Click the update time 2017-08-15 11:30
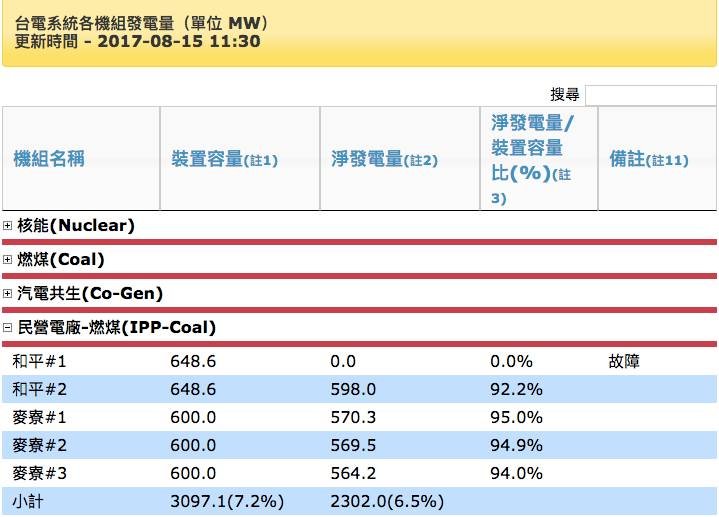Image resolution: width=719 pixels, height=517 pixels. (179, 41)
